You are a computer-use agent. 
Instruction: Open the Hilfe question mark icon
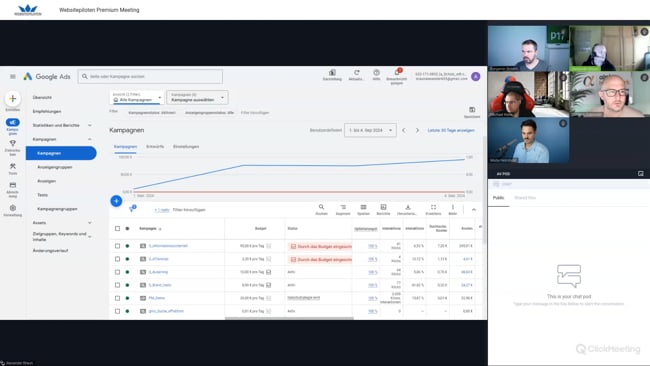(x=376, y=73)
